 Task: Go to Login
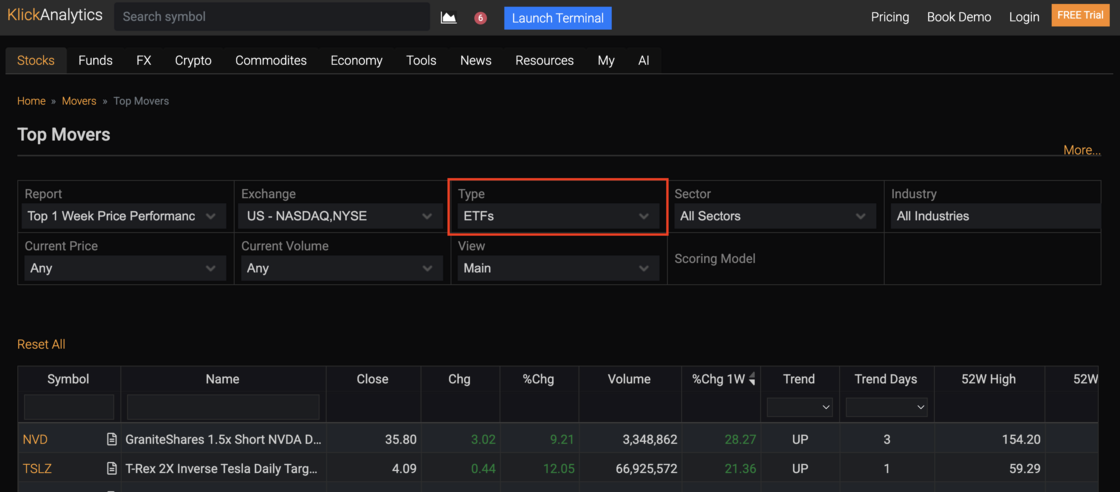pyautogui.click(x=1024, y=17)
